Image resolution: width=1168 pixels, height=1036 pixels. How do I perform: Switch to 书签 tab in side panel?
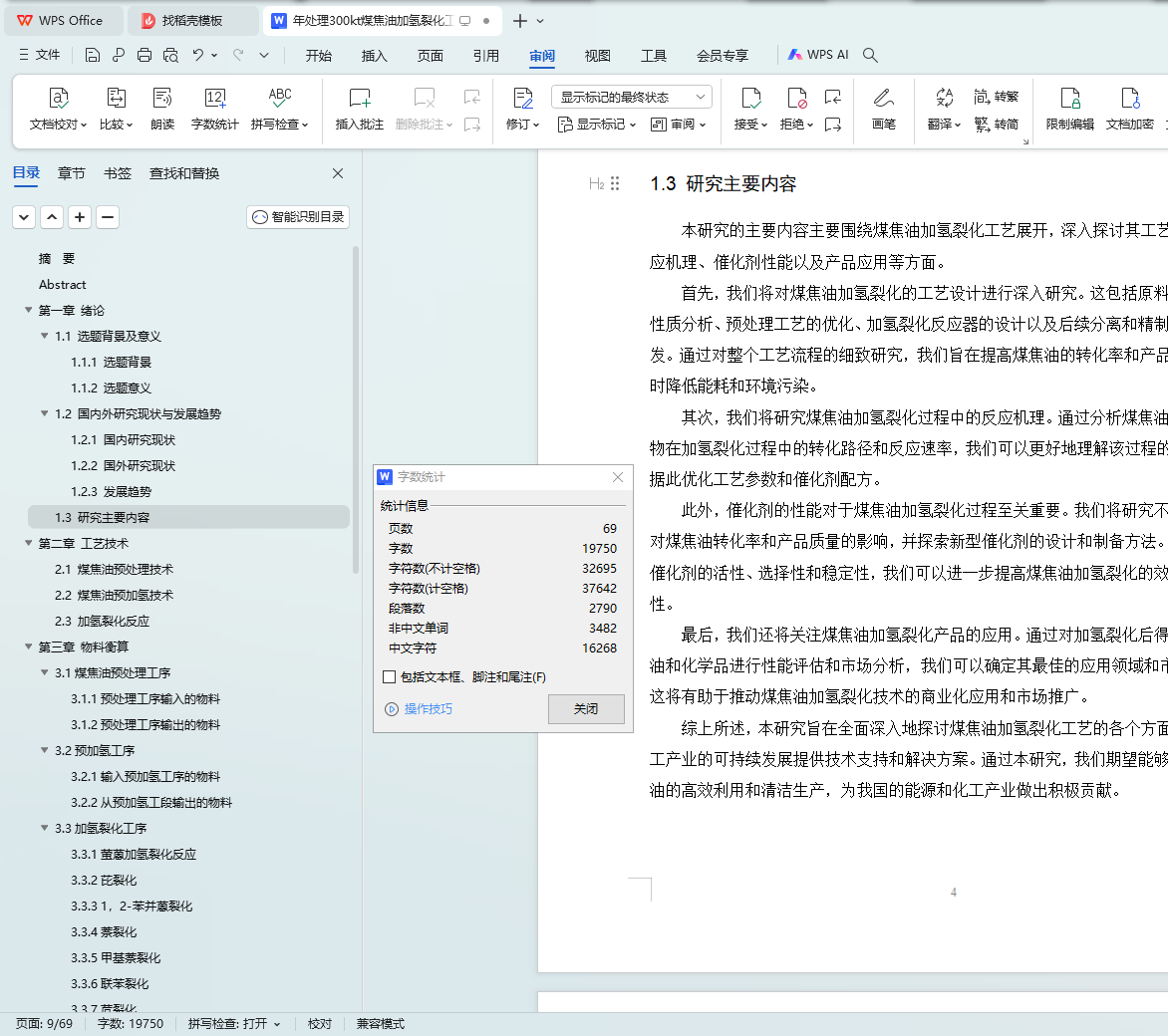point(117,173)
